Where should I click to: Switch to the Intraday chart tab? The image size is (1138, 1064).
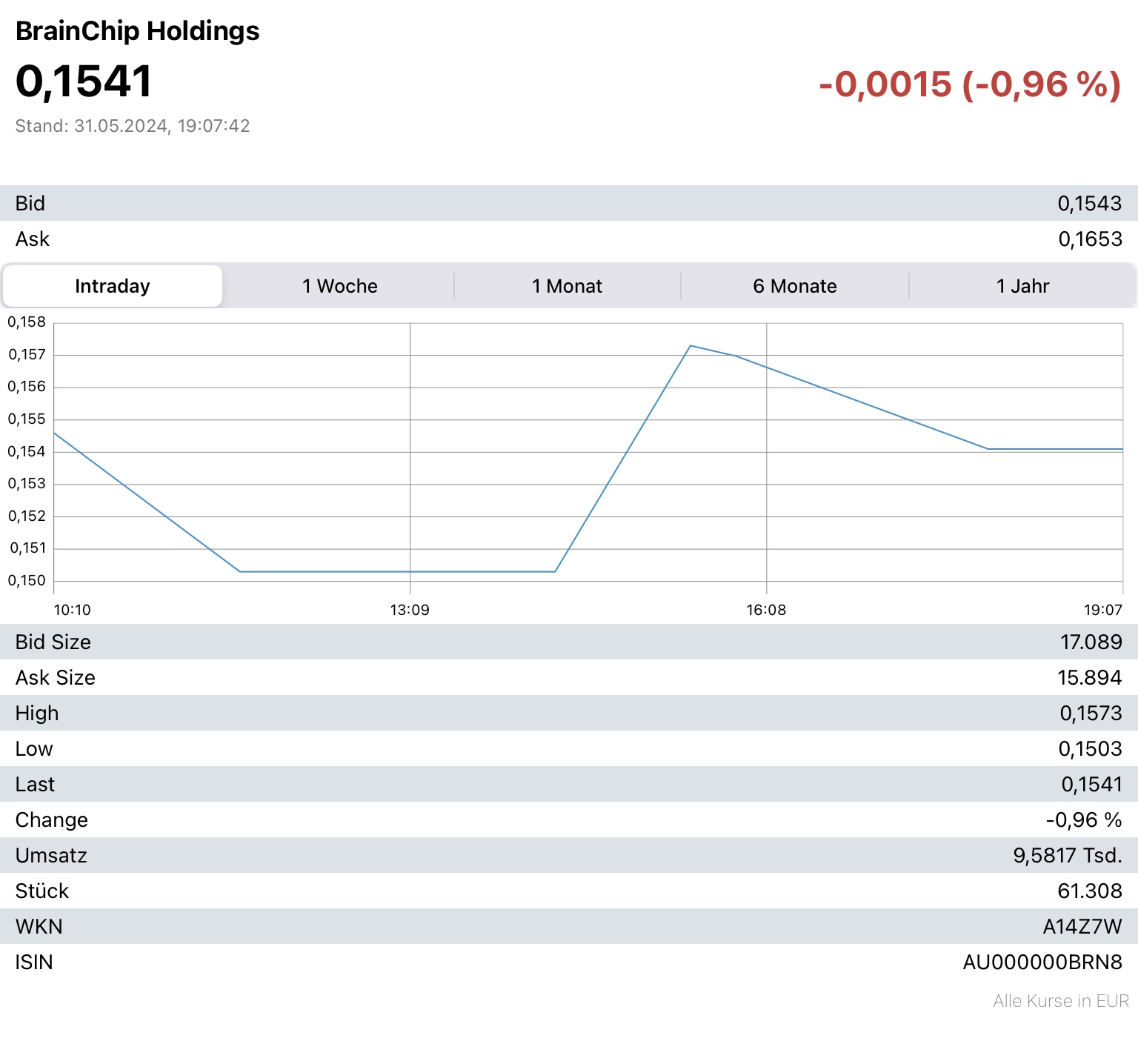point(113,286)
